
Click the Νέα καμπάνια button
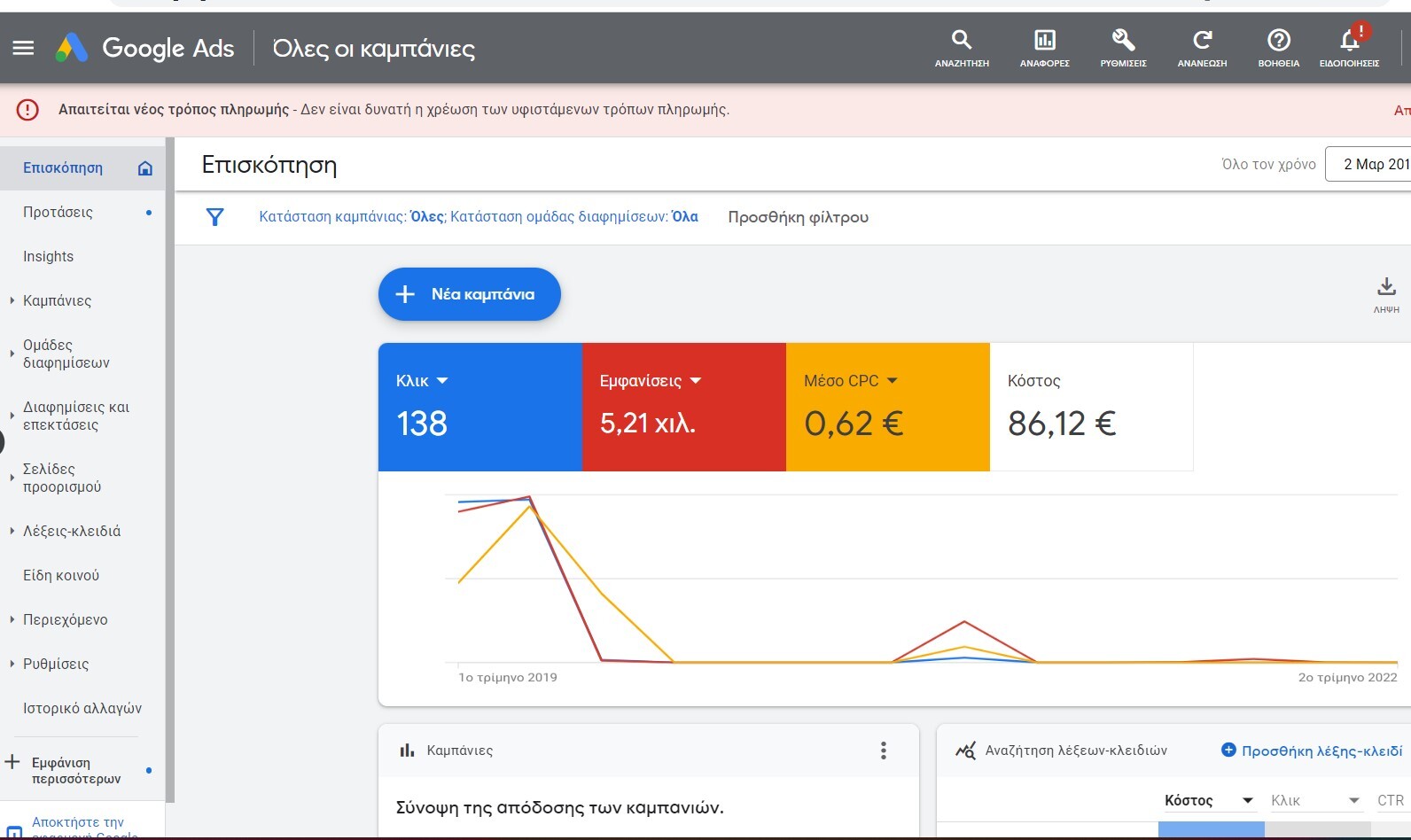click(469, 294)
